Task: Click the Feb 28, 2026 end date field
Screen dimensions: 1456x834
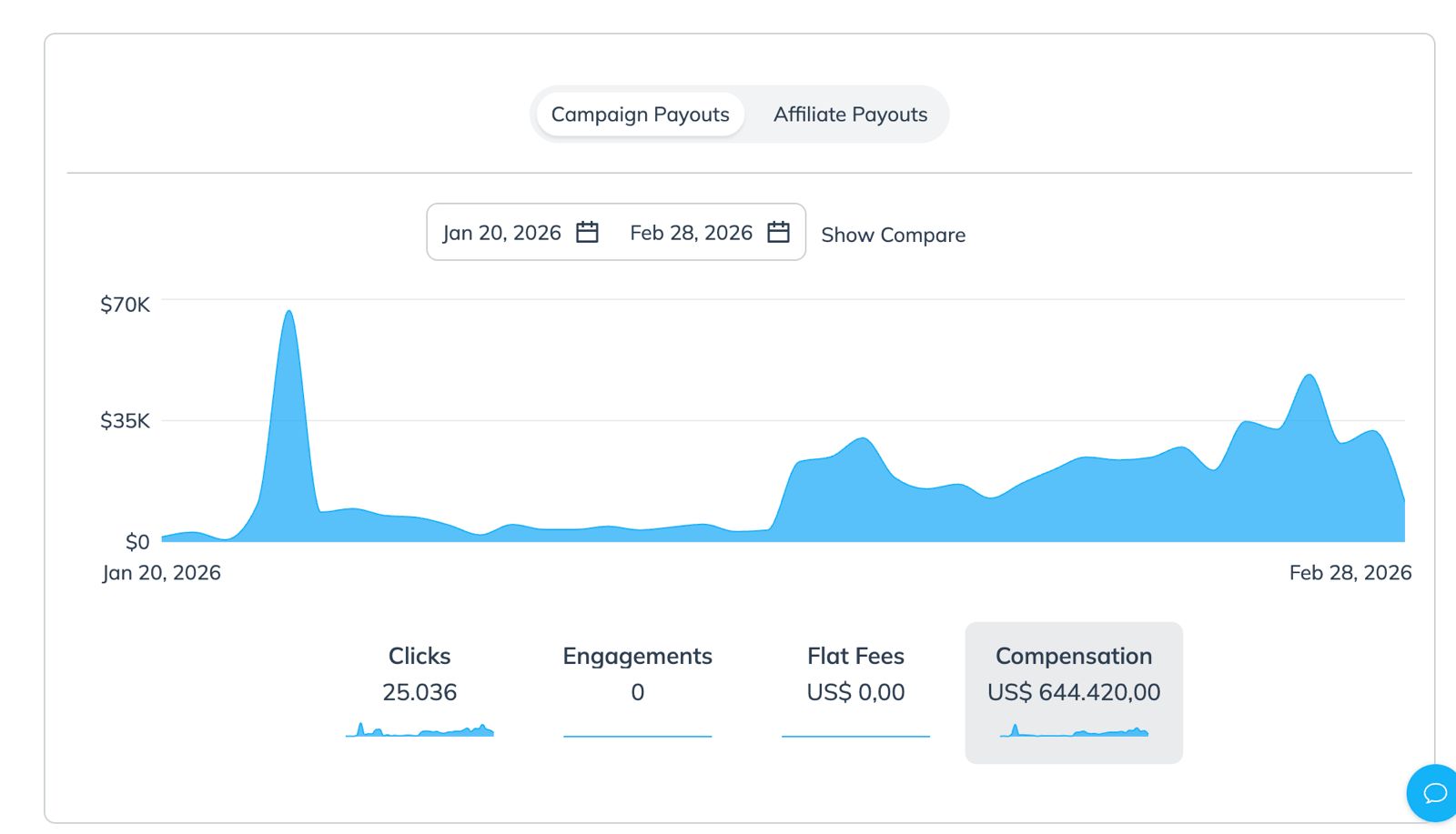Action: point(691,233)
